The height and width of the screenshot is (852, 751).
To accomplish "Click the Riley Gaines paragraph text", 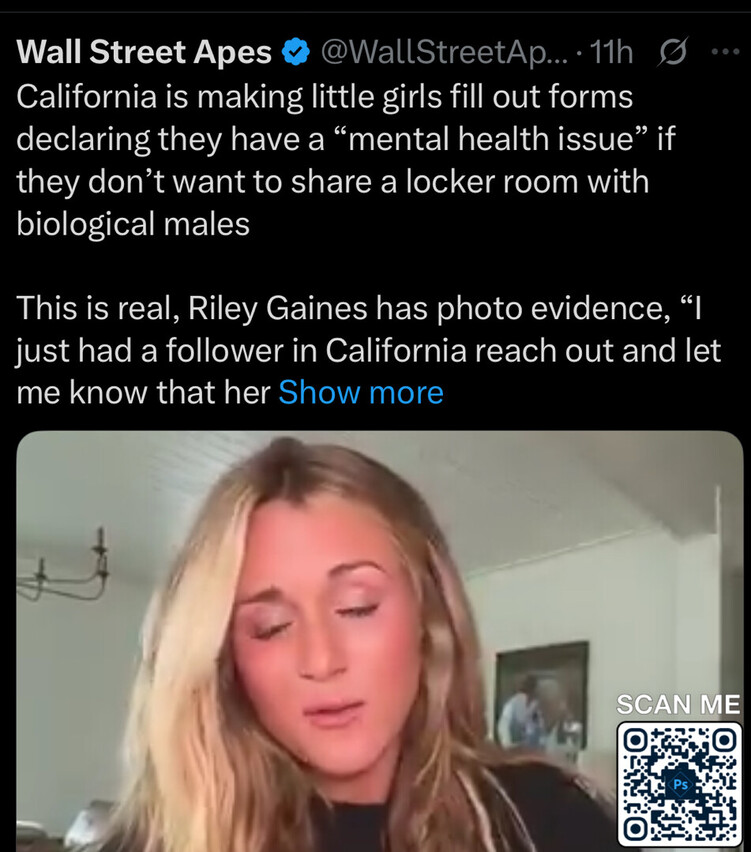I will point(368,350).
